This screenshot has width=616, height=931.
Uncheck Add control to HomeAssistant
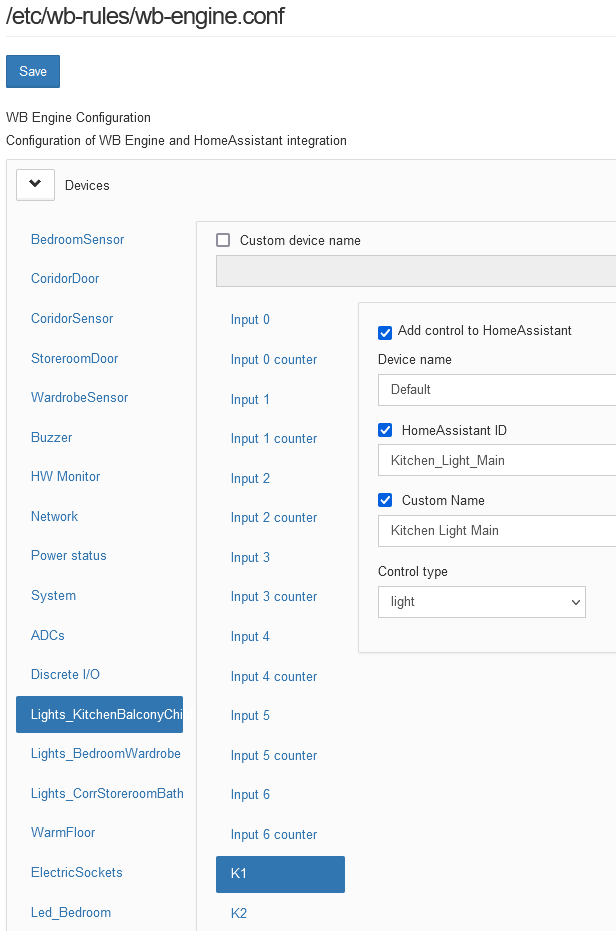click(x=385, y=332)
